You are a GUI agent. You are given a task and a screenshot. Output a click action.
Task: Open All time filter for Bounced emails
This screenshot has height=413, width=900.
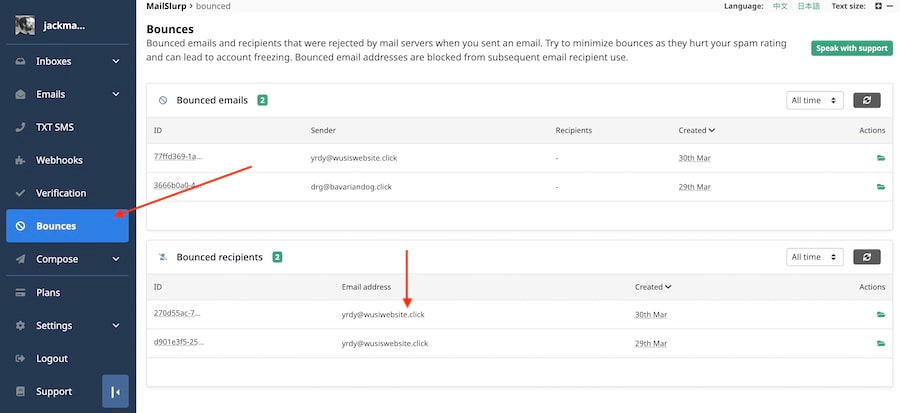click(815, 100)
